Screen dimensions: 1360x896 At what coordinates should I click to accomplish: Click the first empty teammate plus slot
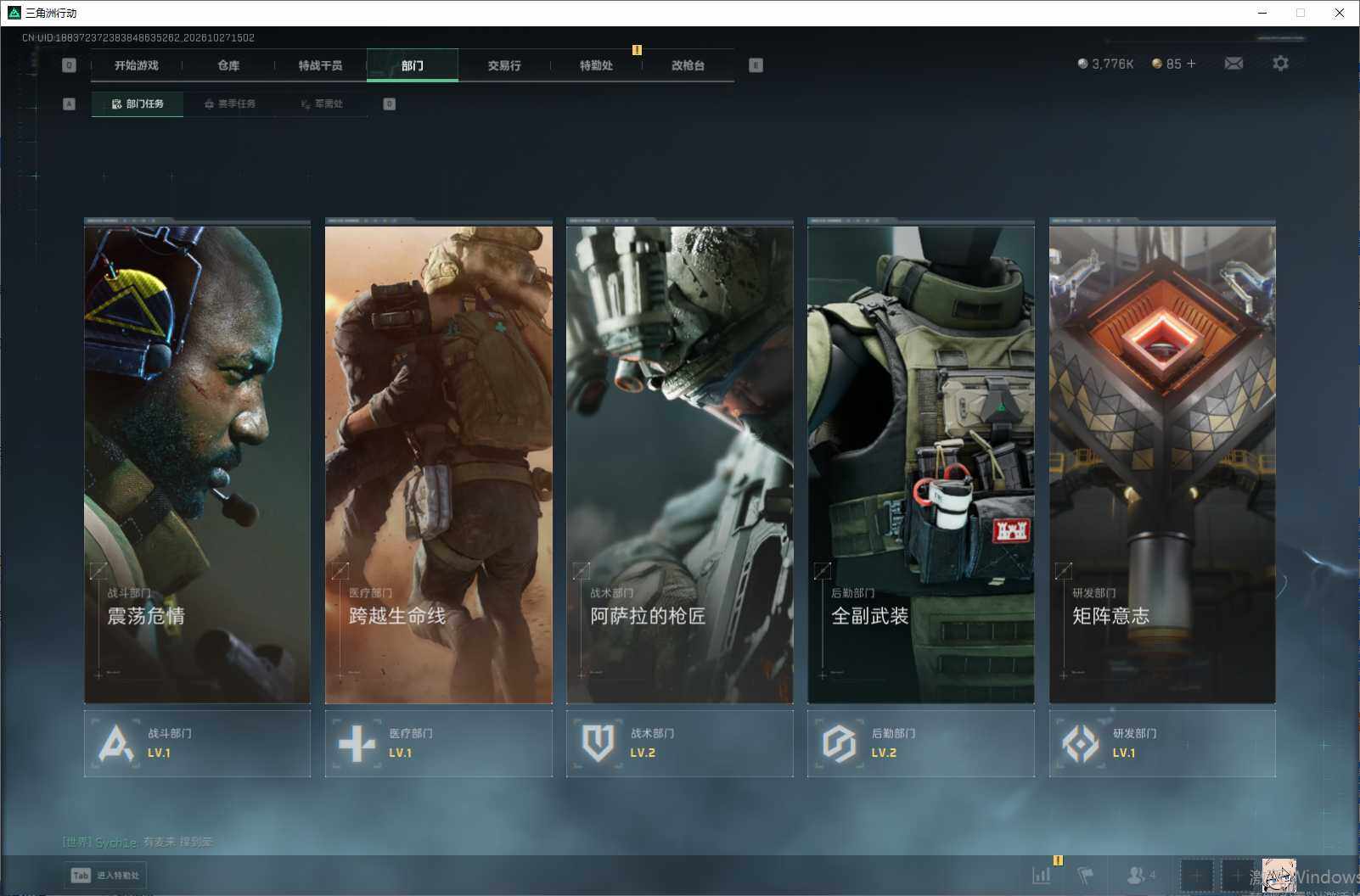pyautogui.click(x=1196, y=875)
